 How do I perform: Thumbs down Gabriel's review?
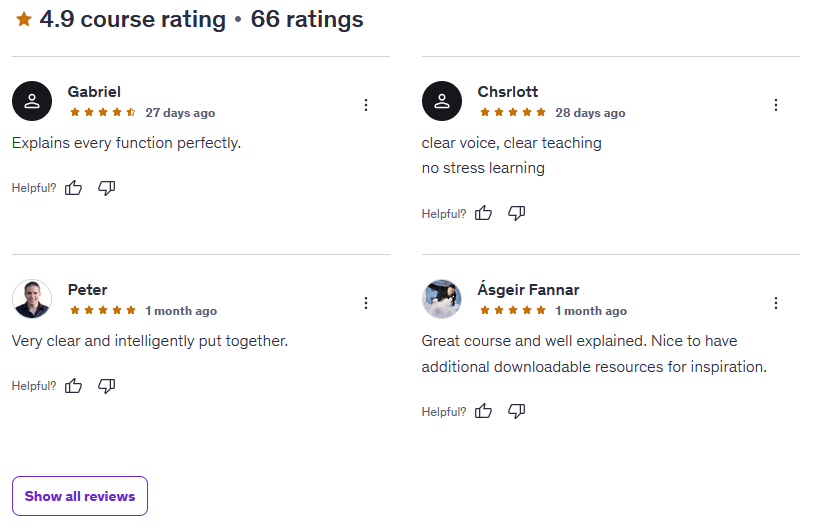click(106, 187)
